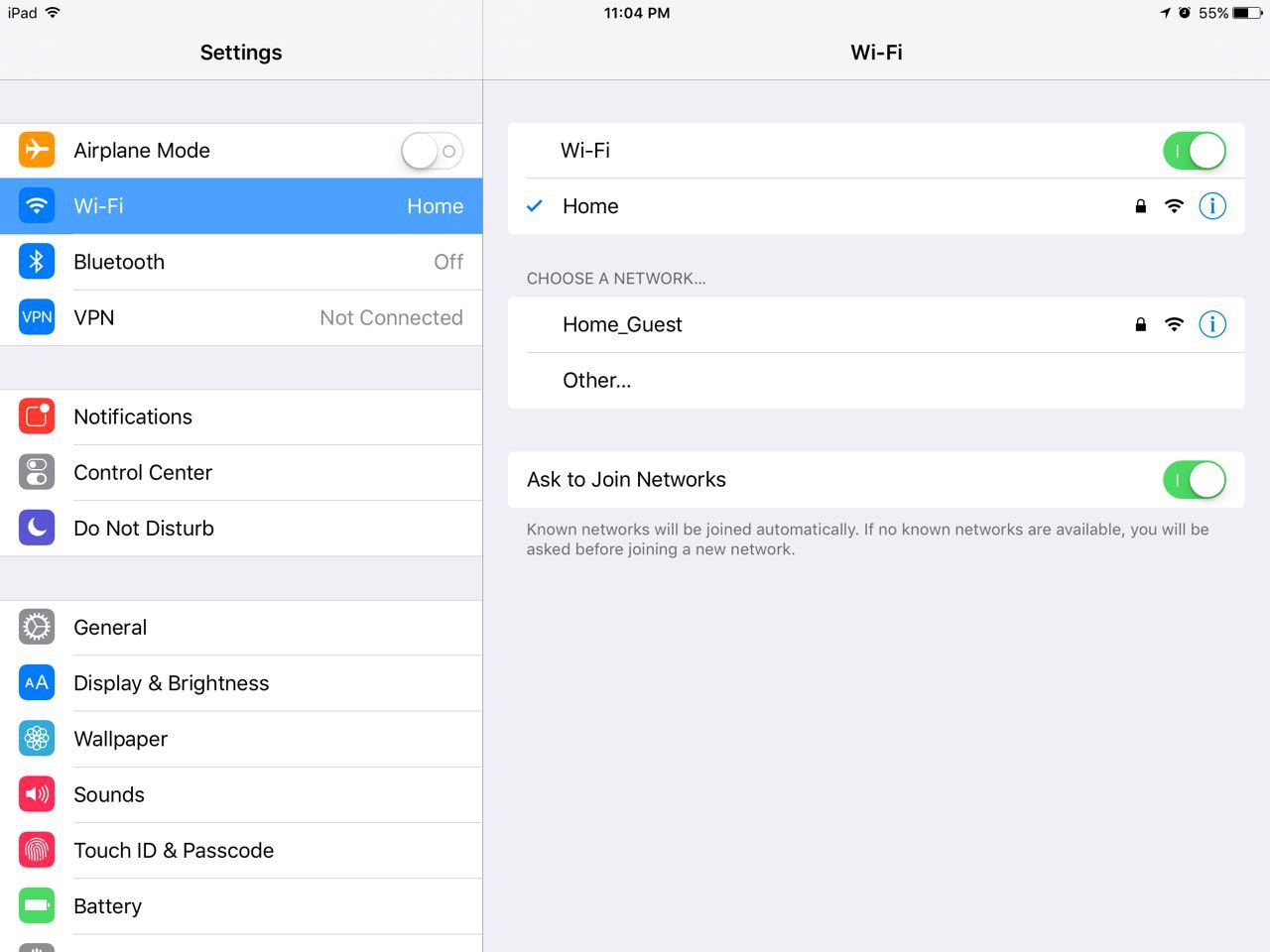Screen dimensions: 1270x952
Task: Tap the Ask to Join Networks label
Action: coord(626,480)
